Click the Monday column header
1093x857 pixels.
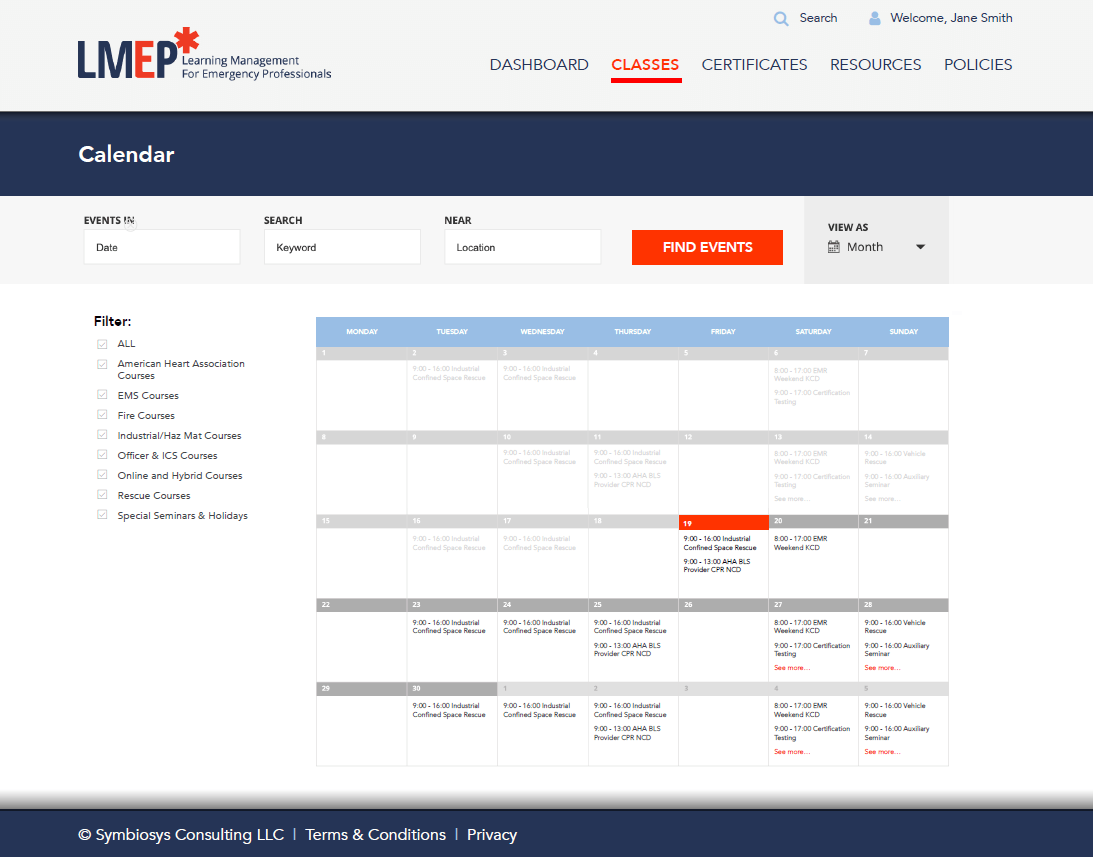point(362,332)
